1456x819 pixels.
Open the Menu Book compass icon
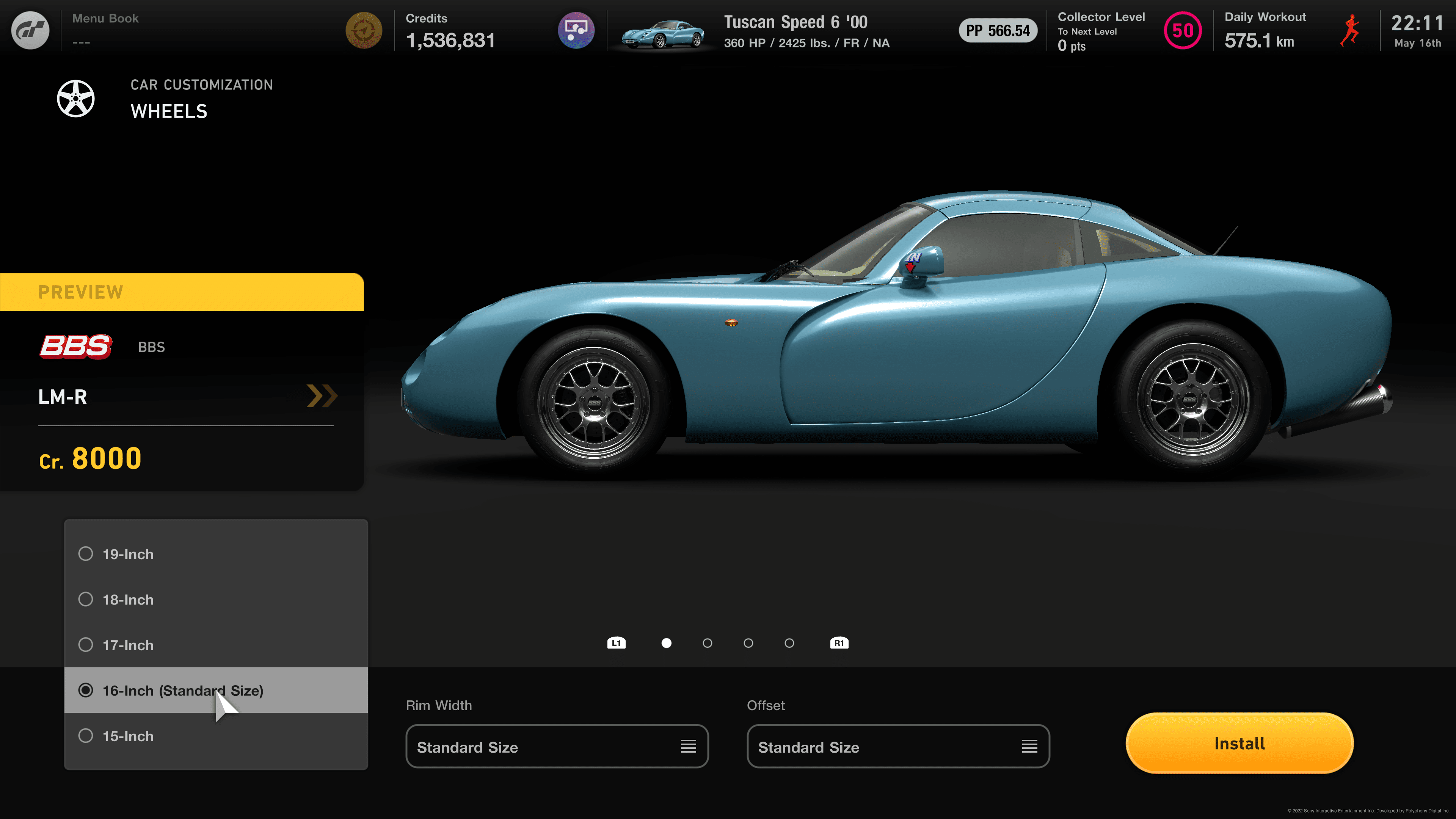click(x=364, y=30)
